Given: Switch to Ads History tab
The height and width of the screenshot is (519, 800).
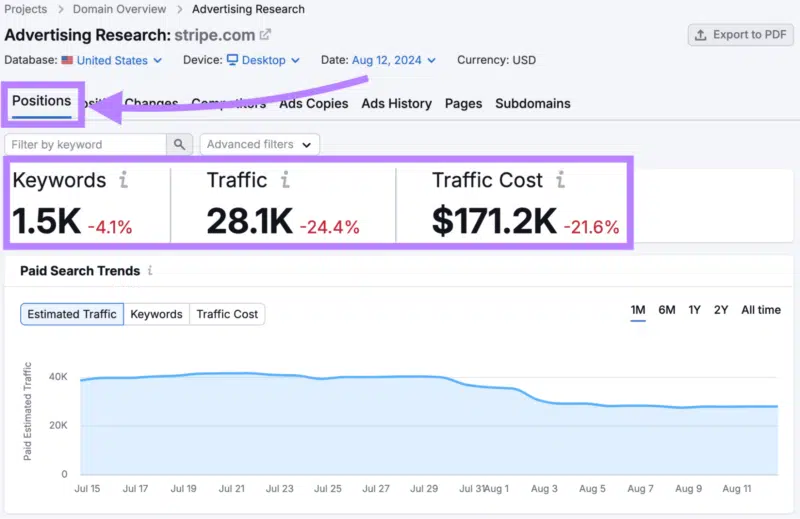Looking at the screenshot, I should tap(396, 104).
